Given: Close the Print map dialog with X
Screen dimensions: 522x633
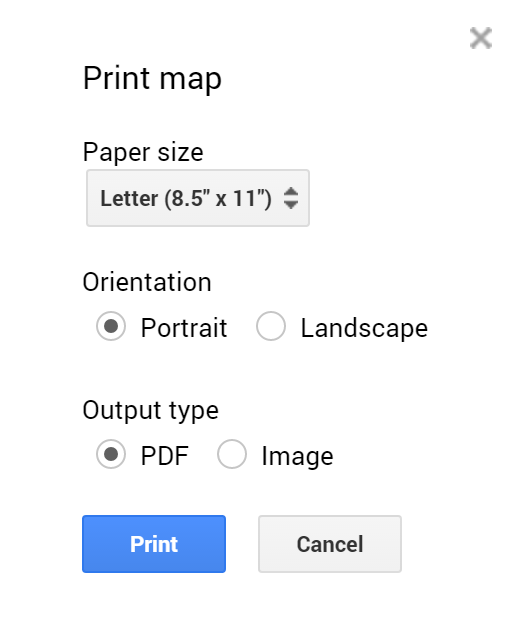Looking at the screenshot, I should point(480,38).
